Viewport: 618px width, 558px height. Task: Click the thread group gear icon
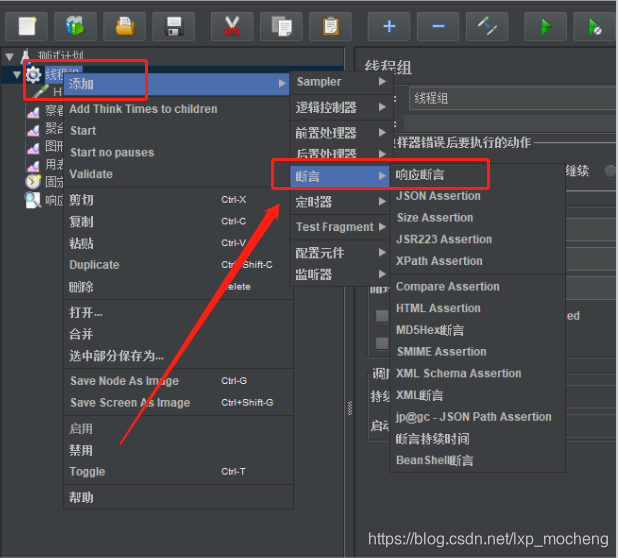click(33, 74)
